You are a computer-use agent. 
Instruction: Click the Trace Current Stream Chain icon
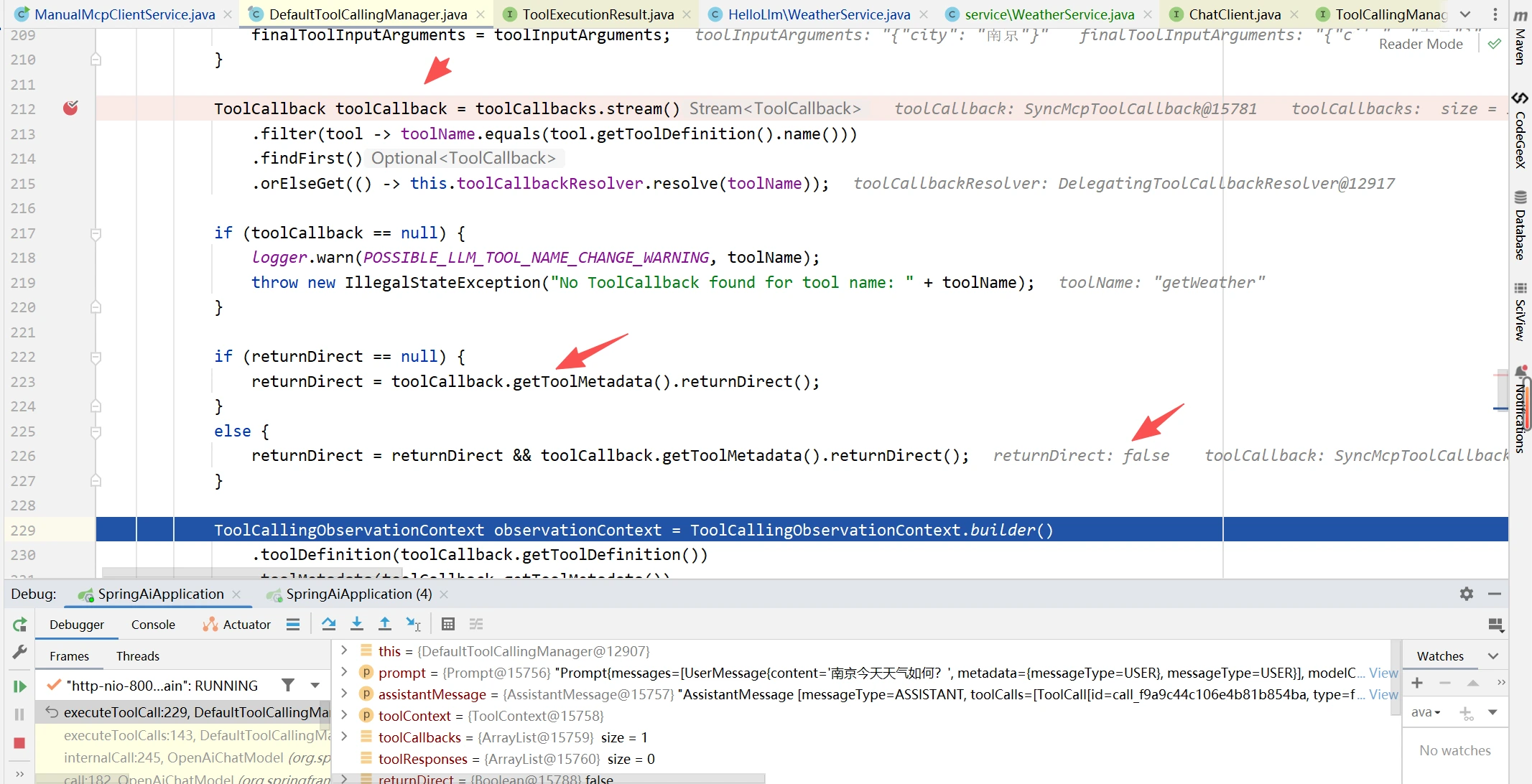tap(476, 624)
